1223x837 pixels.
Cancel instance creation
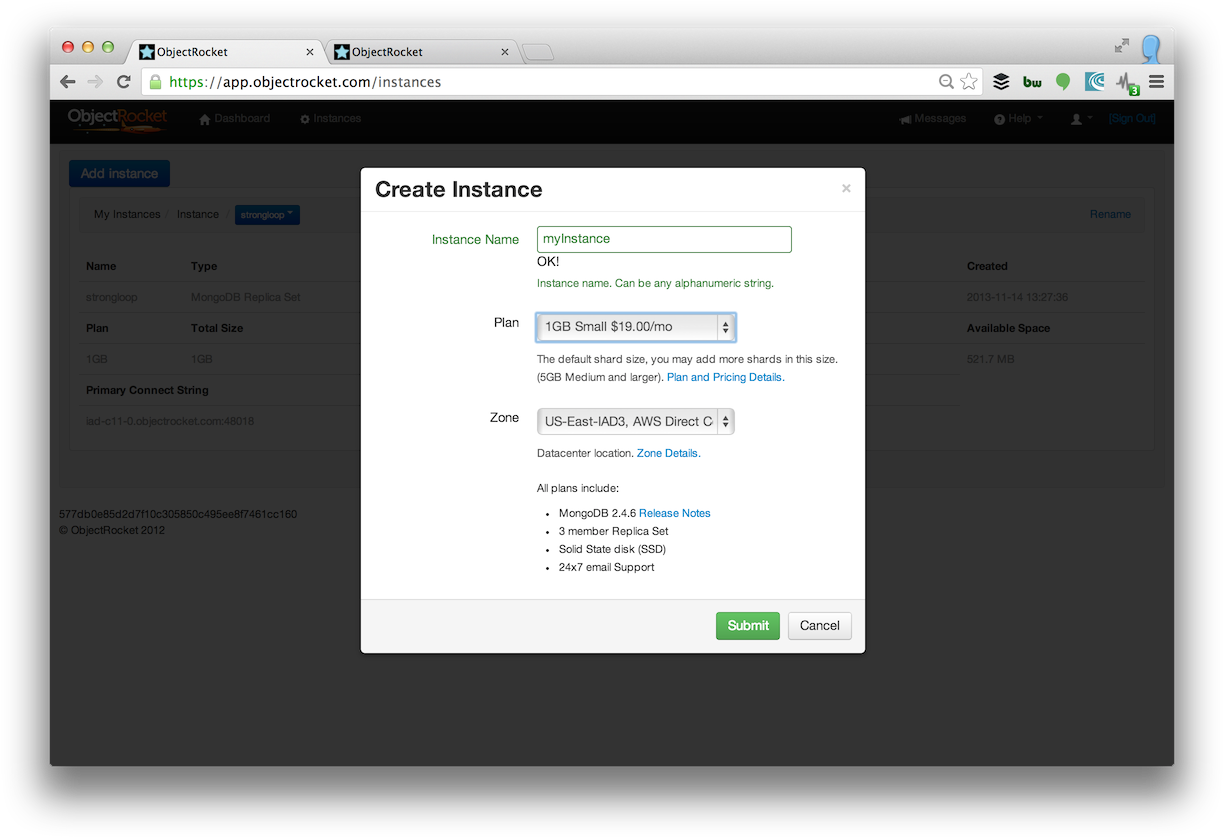(x=819, y=625)
